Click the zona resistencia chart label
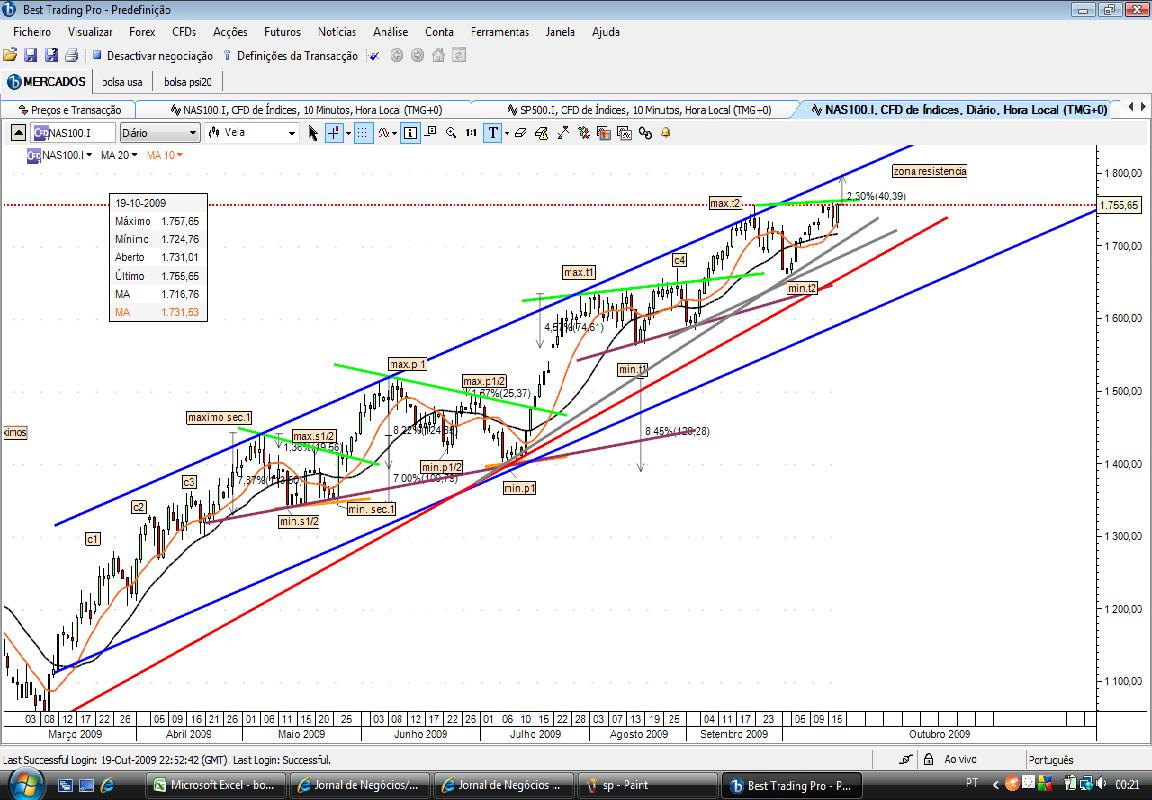This screenshot has height=800, width=1152. tap(929, 171)
